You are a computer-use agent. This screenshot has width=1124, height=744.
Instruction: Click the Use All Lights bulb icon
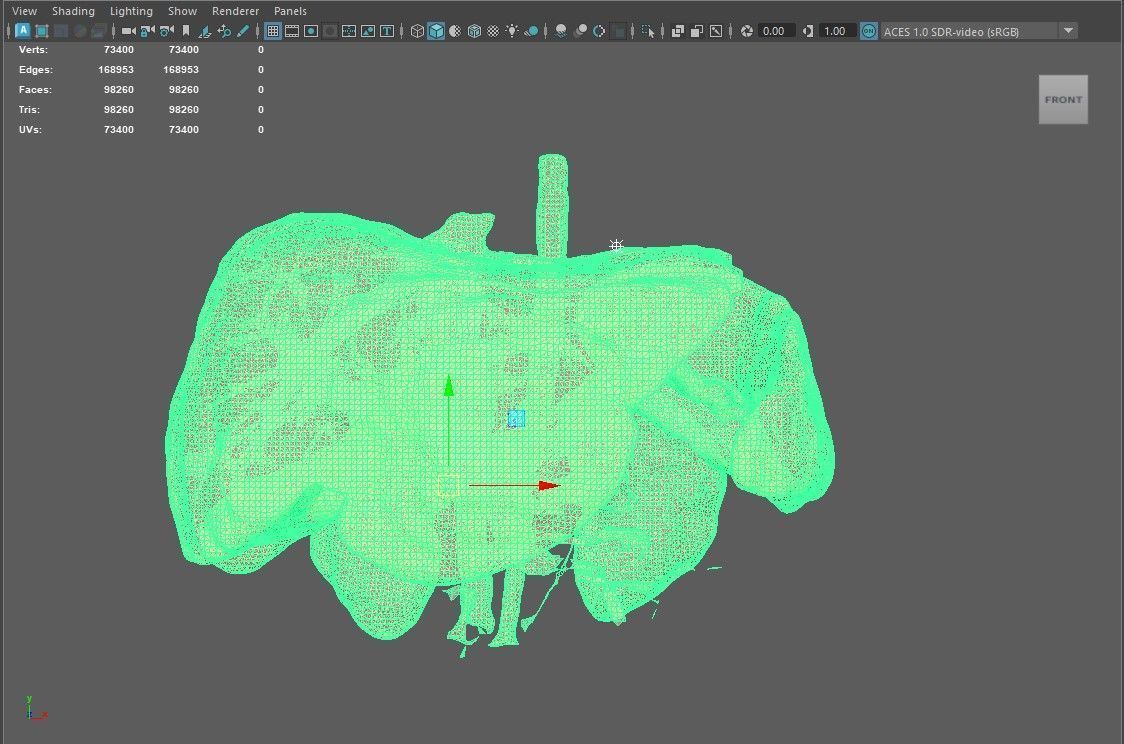[x=512, y=31]
